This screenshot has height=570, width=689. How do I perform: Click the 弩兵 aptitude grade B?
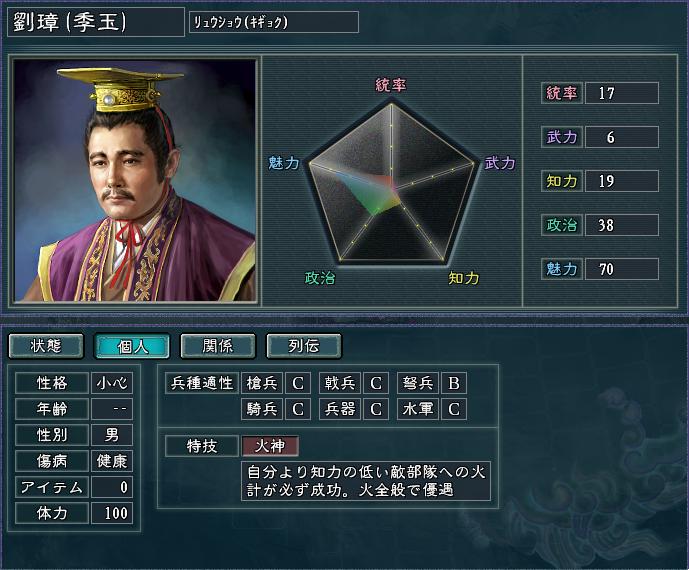(454, 383)
